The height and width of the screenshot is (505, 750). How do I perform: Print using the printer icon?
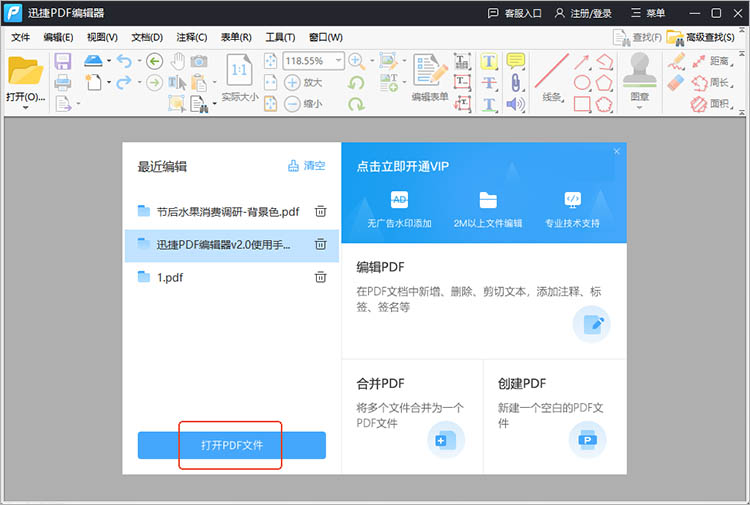point(63,82)
